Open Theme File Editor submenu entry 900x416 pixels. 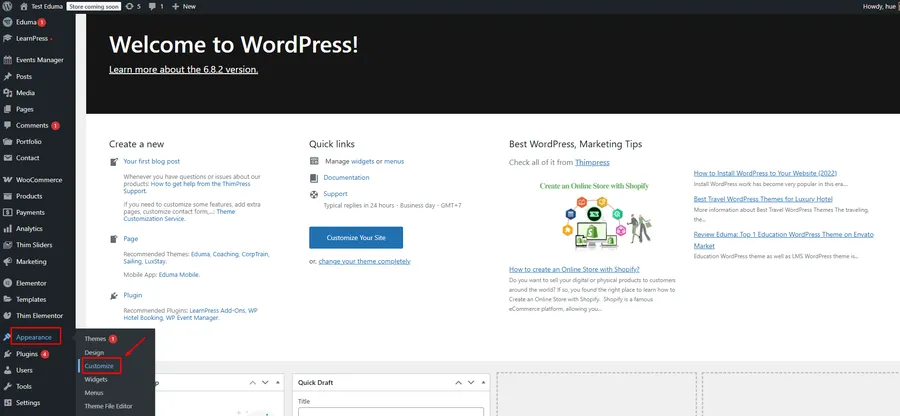108,406
